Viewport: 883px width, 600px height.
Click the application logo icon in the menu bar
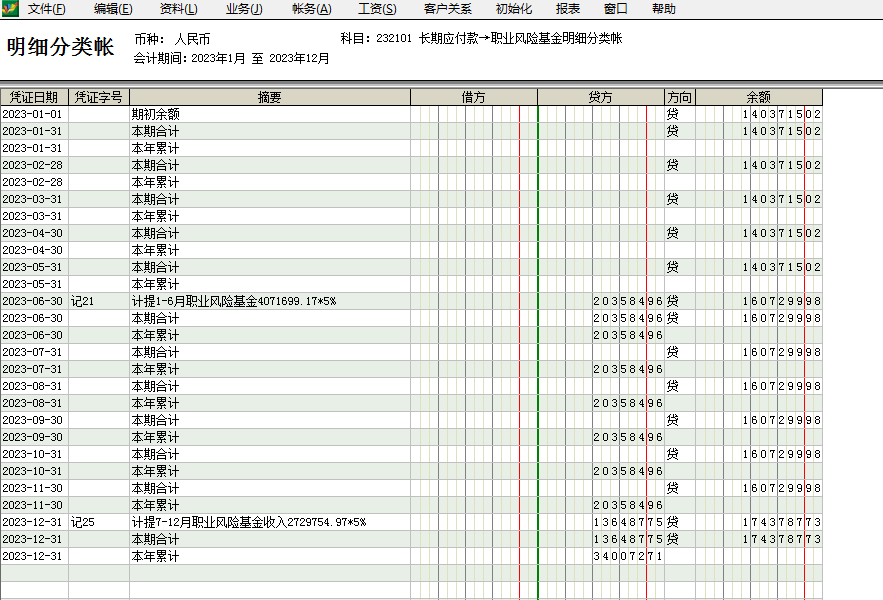coord(10,9)
